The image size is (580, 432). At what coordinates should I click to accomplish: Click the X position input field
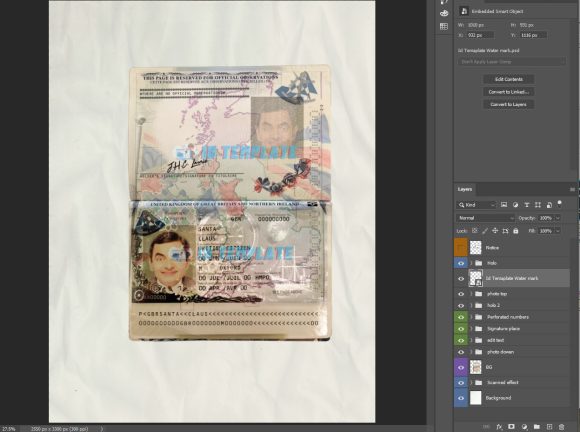pyautogui.click(x=480, y=35)
